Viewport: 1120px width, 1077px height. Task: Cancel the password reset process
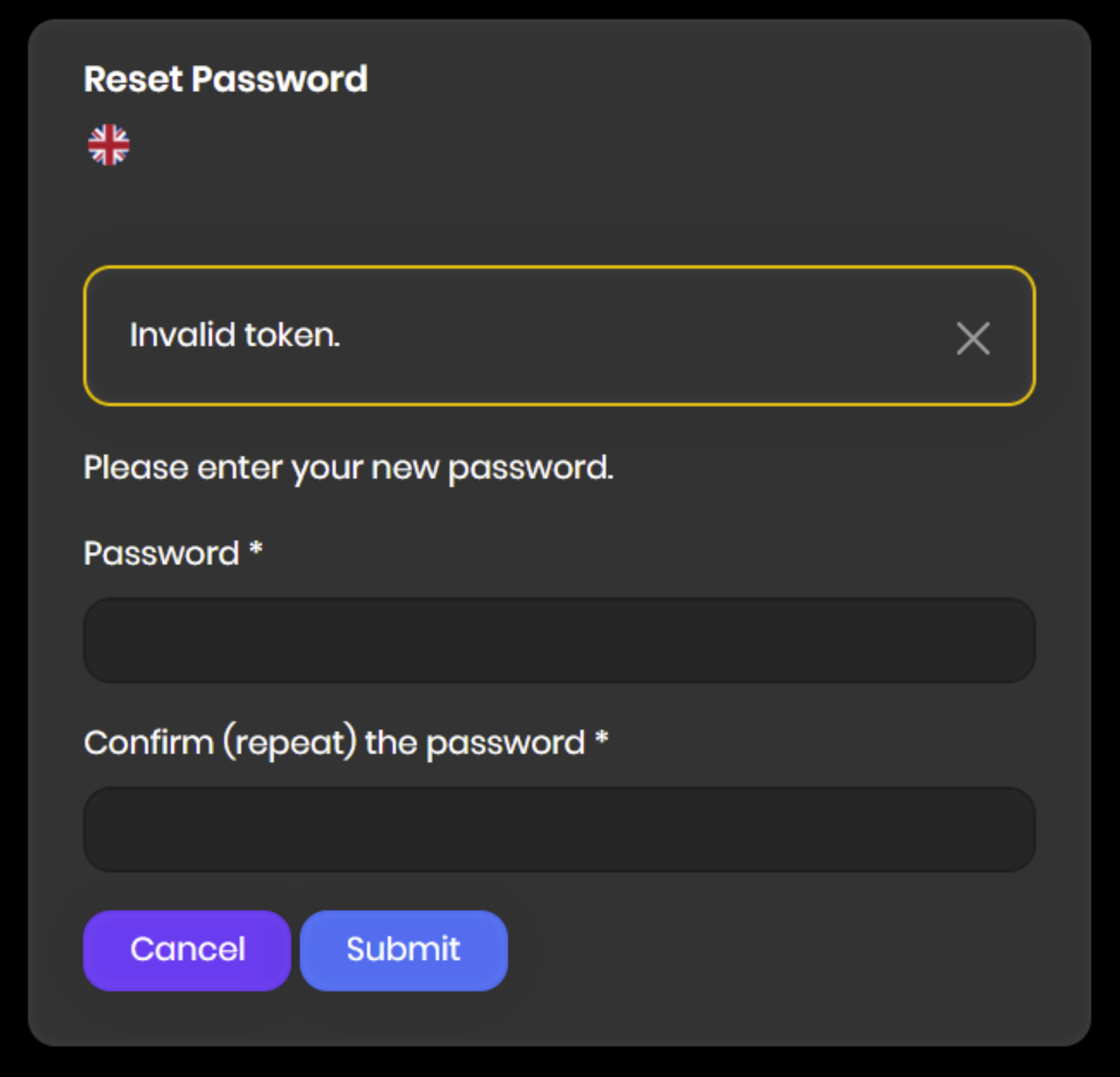point(186,950)
